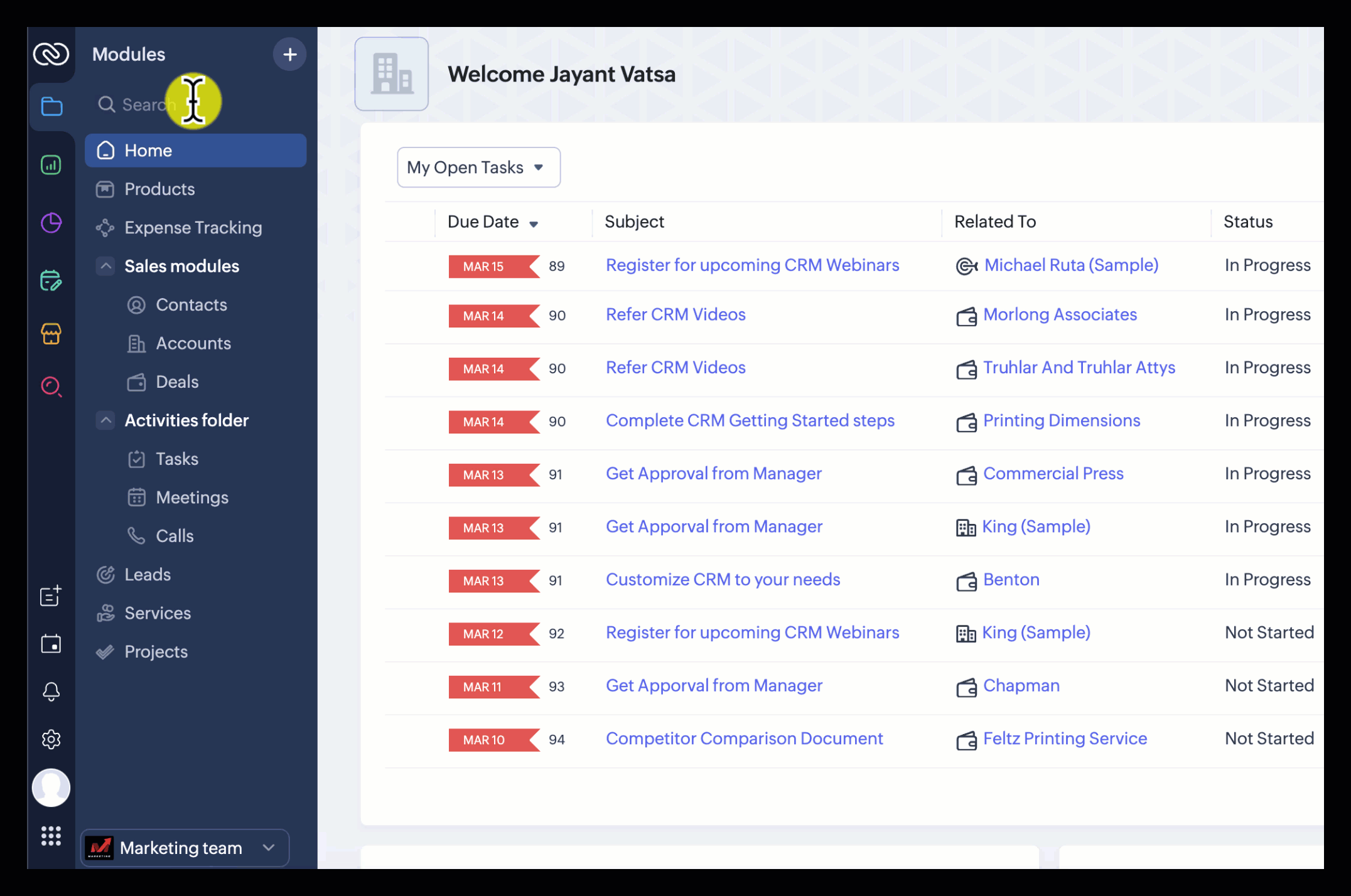Open the settings gear icon
Viewport: 1351px width, 896px height.
pyautogui.click(x=51, y=739)
